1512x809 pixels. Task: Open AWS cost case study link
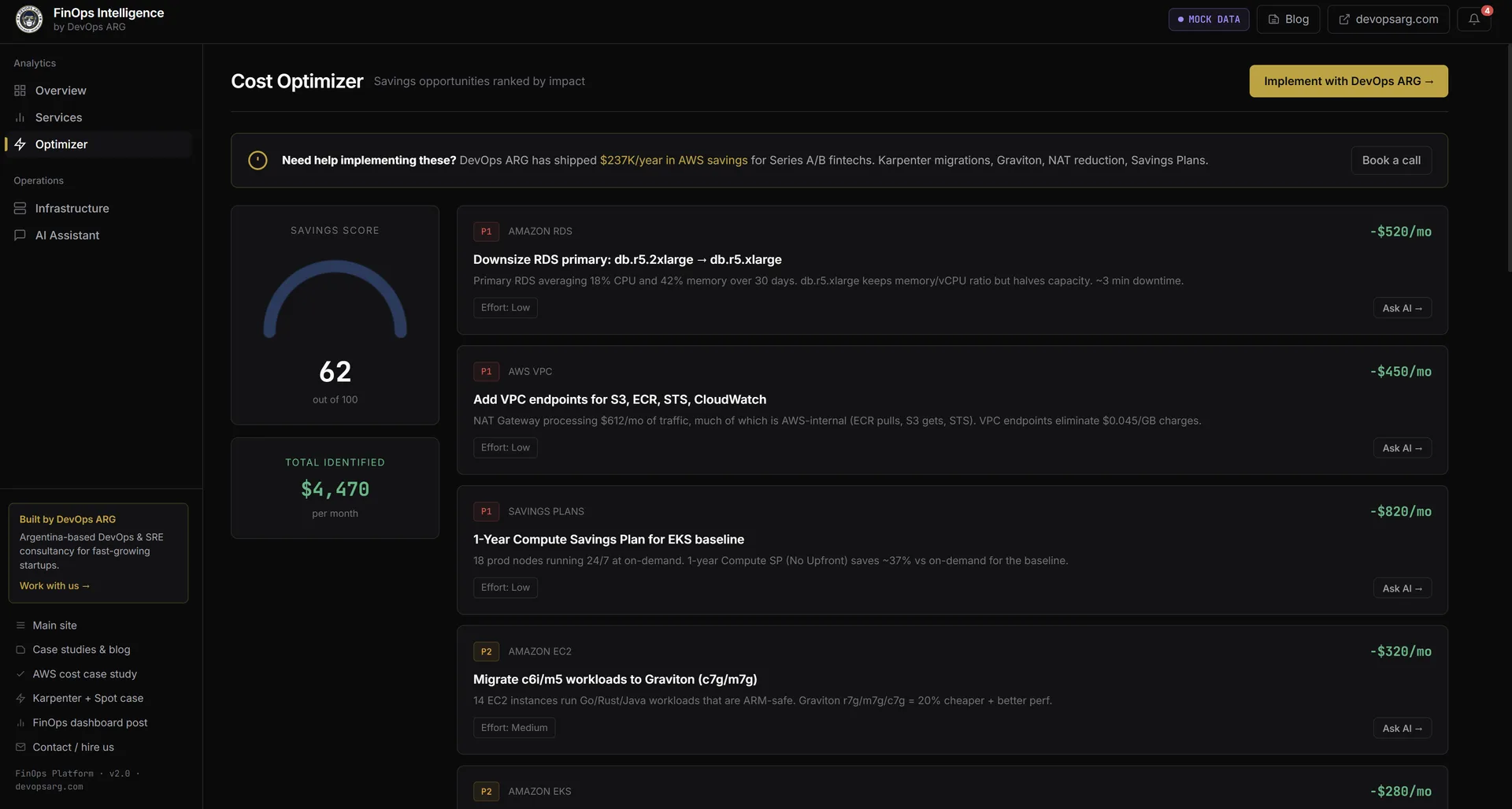[x=85, y=674]
